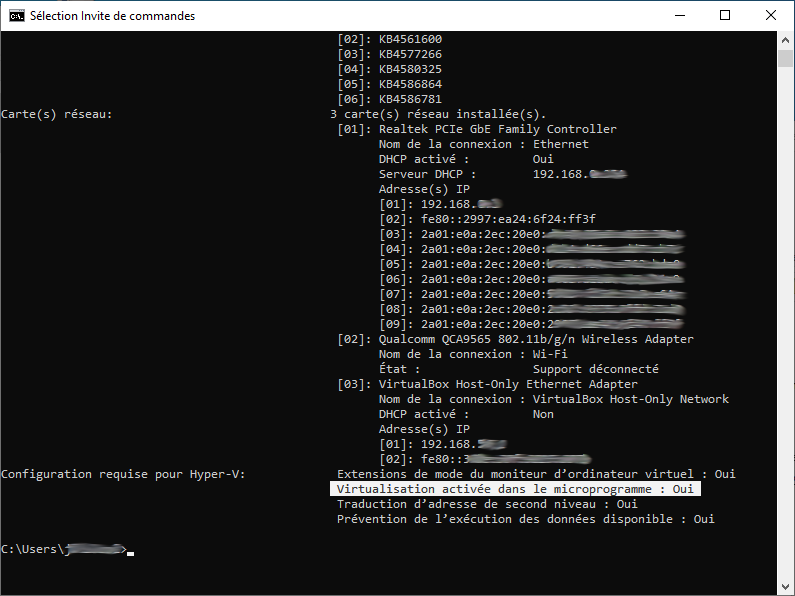Click Realtek PCIe GbE Family Controller line
The image size is (795, 596).
477,129
